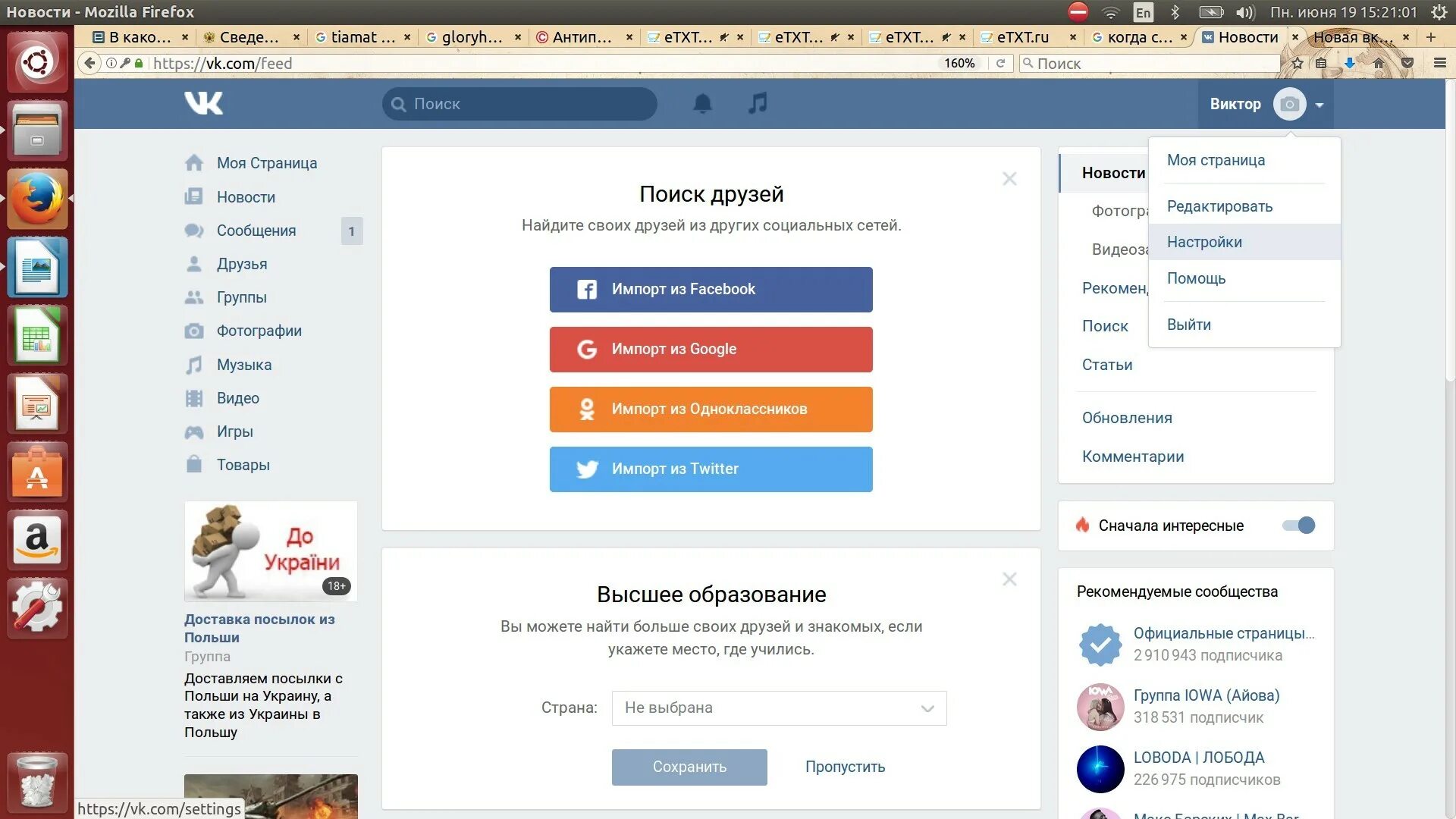Click the Firefox Поиск search box
The height and width of the screenshot is (819, 1456).
(x=1150, y=63)
